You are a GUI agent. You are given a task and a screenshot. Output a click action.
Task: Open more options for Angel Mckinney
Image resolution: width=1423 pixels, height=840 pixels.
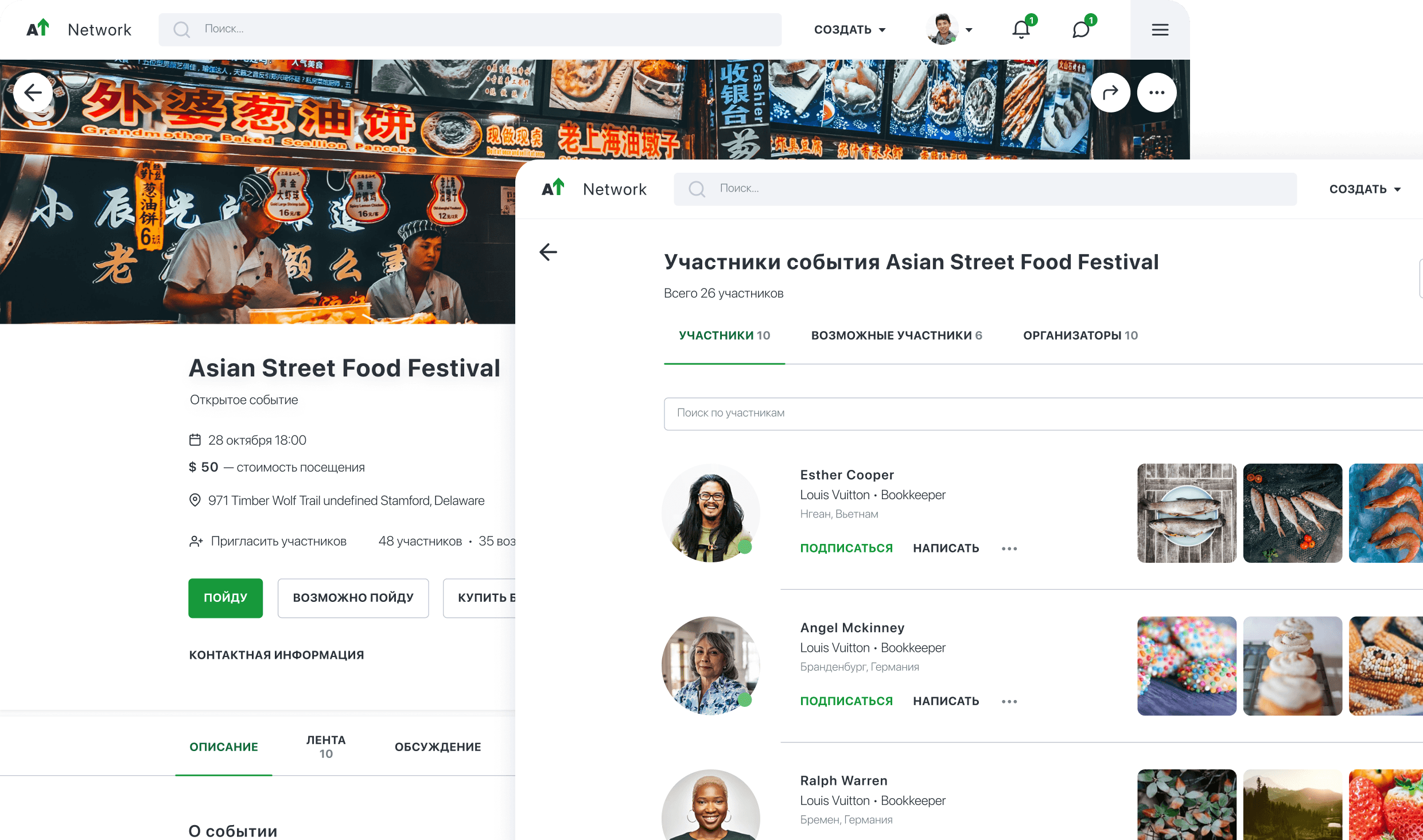pyautogui.click(x=1009, y=701)
